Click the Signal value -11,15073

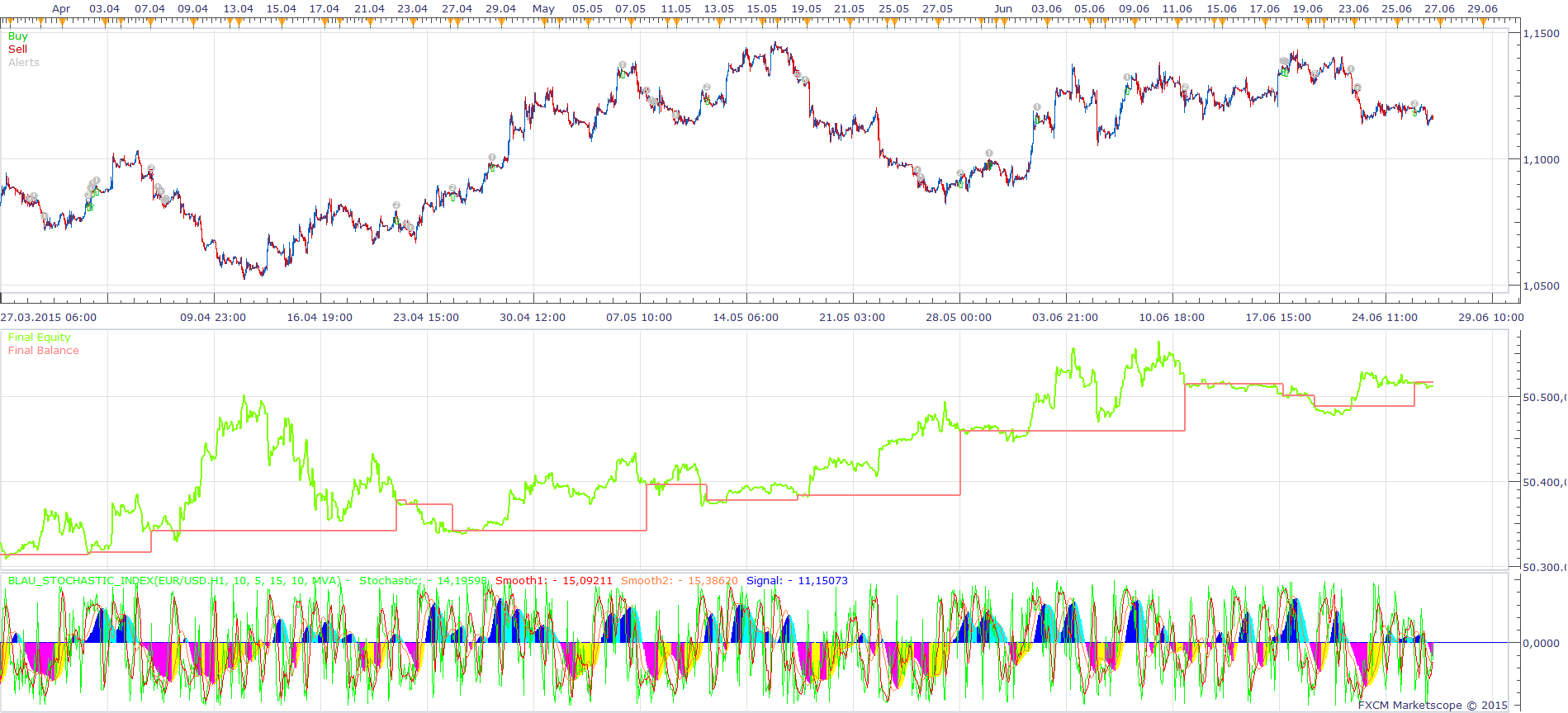pyautogui.click(x=818, y=581)
